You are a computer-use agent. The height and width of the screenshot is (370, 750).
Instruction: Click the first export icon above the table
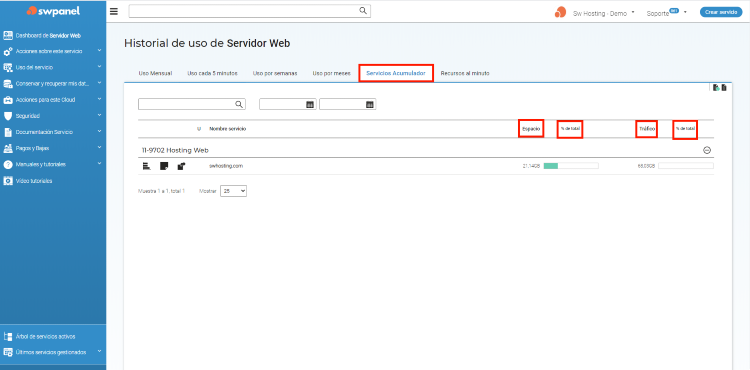[x=716, y=87]
